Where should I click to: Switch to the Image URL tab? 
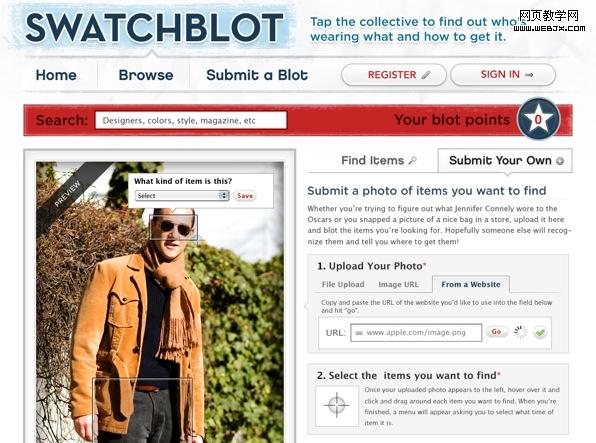click(398, 284)
